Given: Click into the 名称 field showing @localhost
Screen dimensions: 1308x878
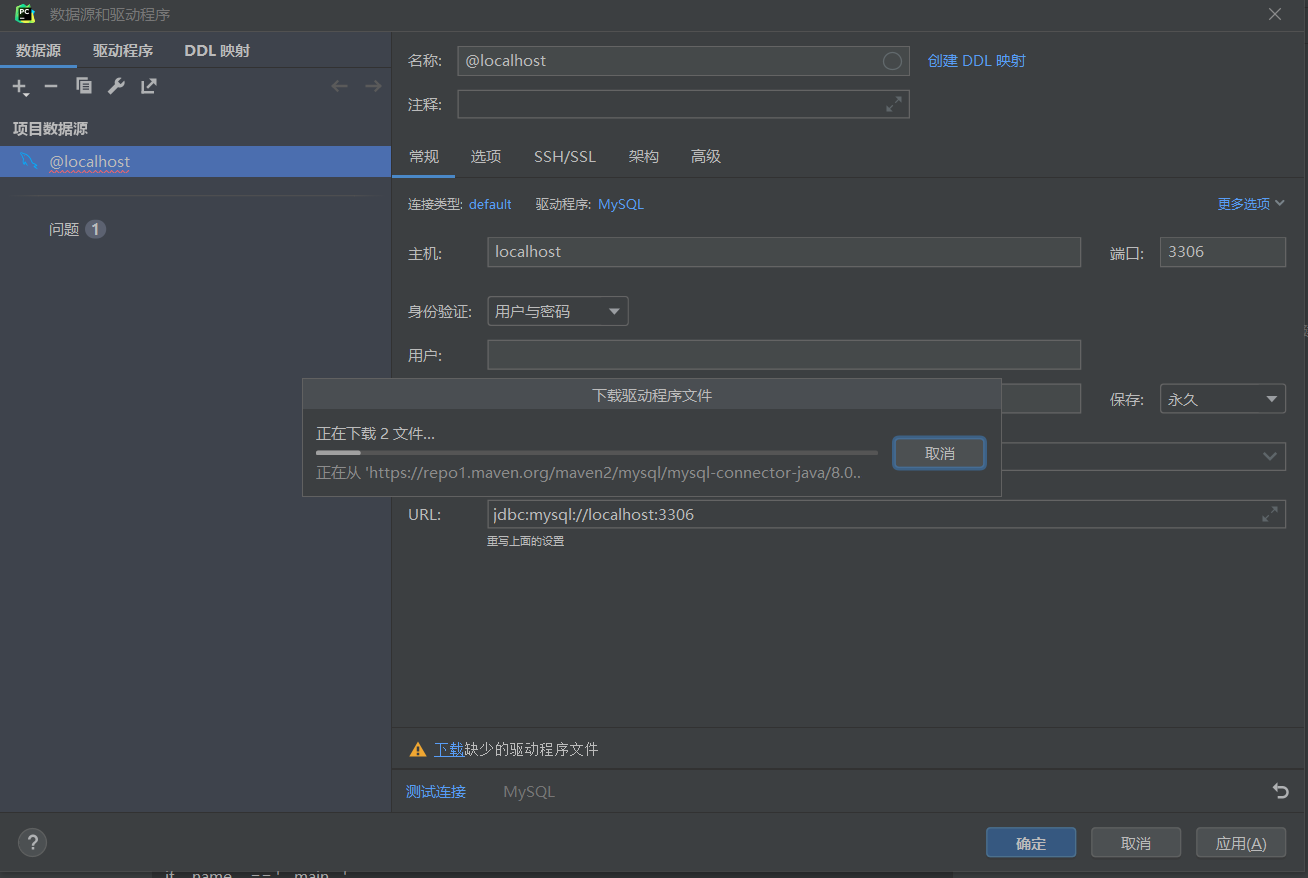Looking at the screenshot, I should (x=683, y=61).
